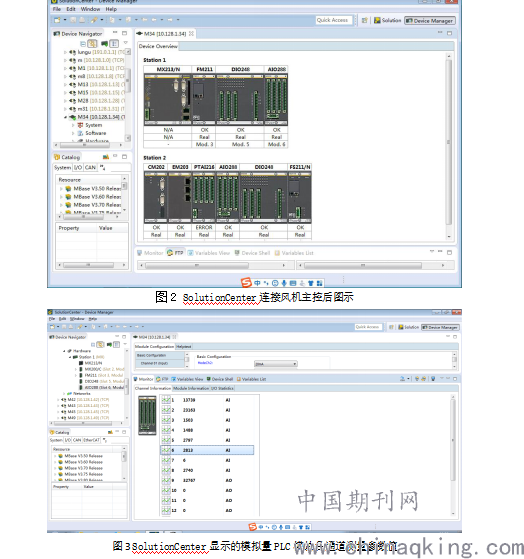The image size is (524, 559).
Task: Click FS211/N module image in Station 2
Action: pyautogui.click(x=299, y=197)
